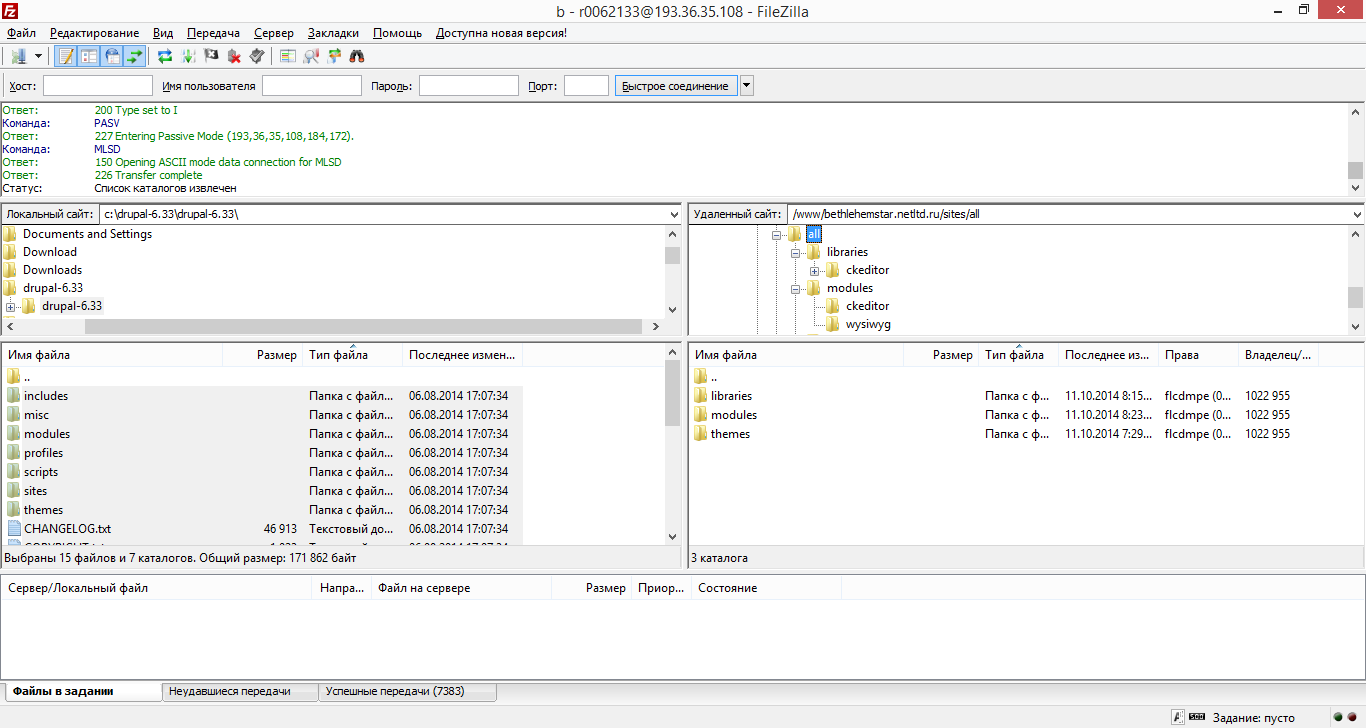
Task: Collapse the modules node in remote tree
Action: click(x=795, y=288)
